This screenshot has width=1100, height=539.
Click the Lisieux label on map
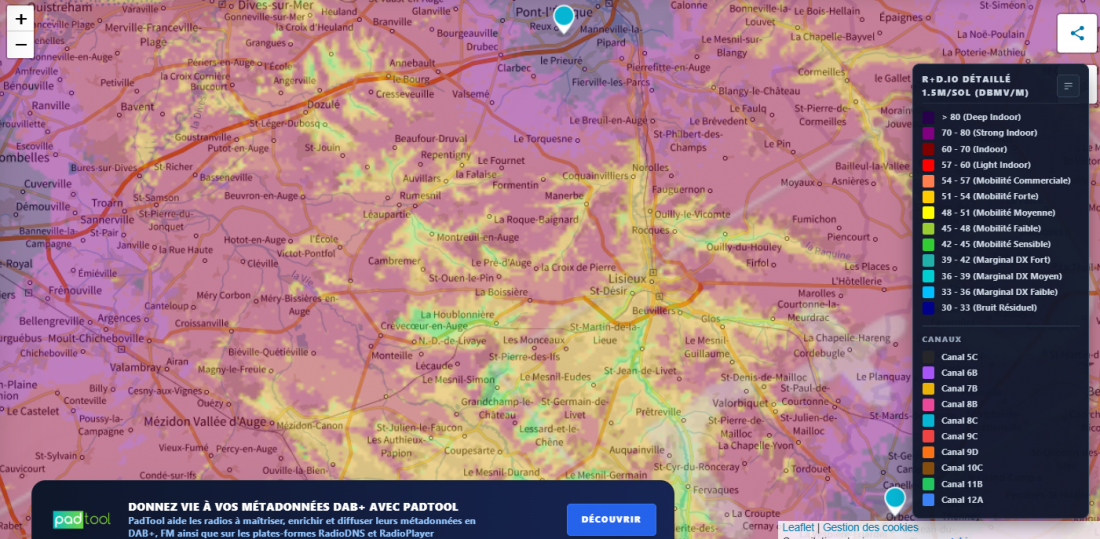click(626, 279)
